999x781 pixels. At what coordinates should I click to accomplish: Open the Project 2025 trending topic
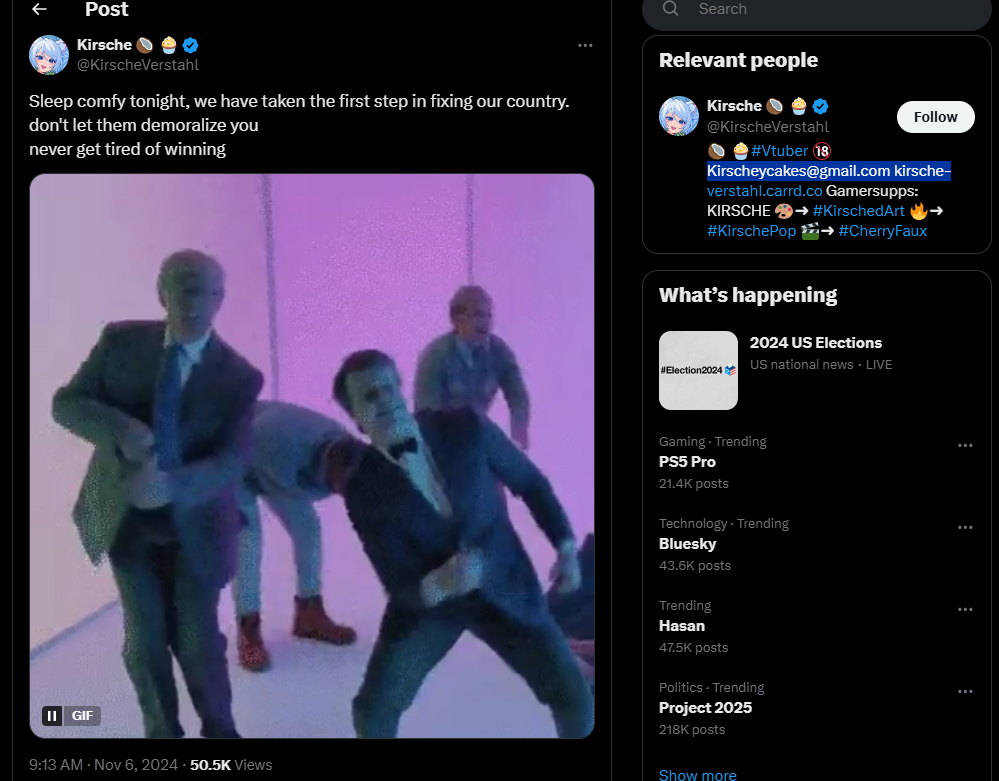[x=705, y=708]
